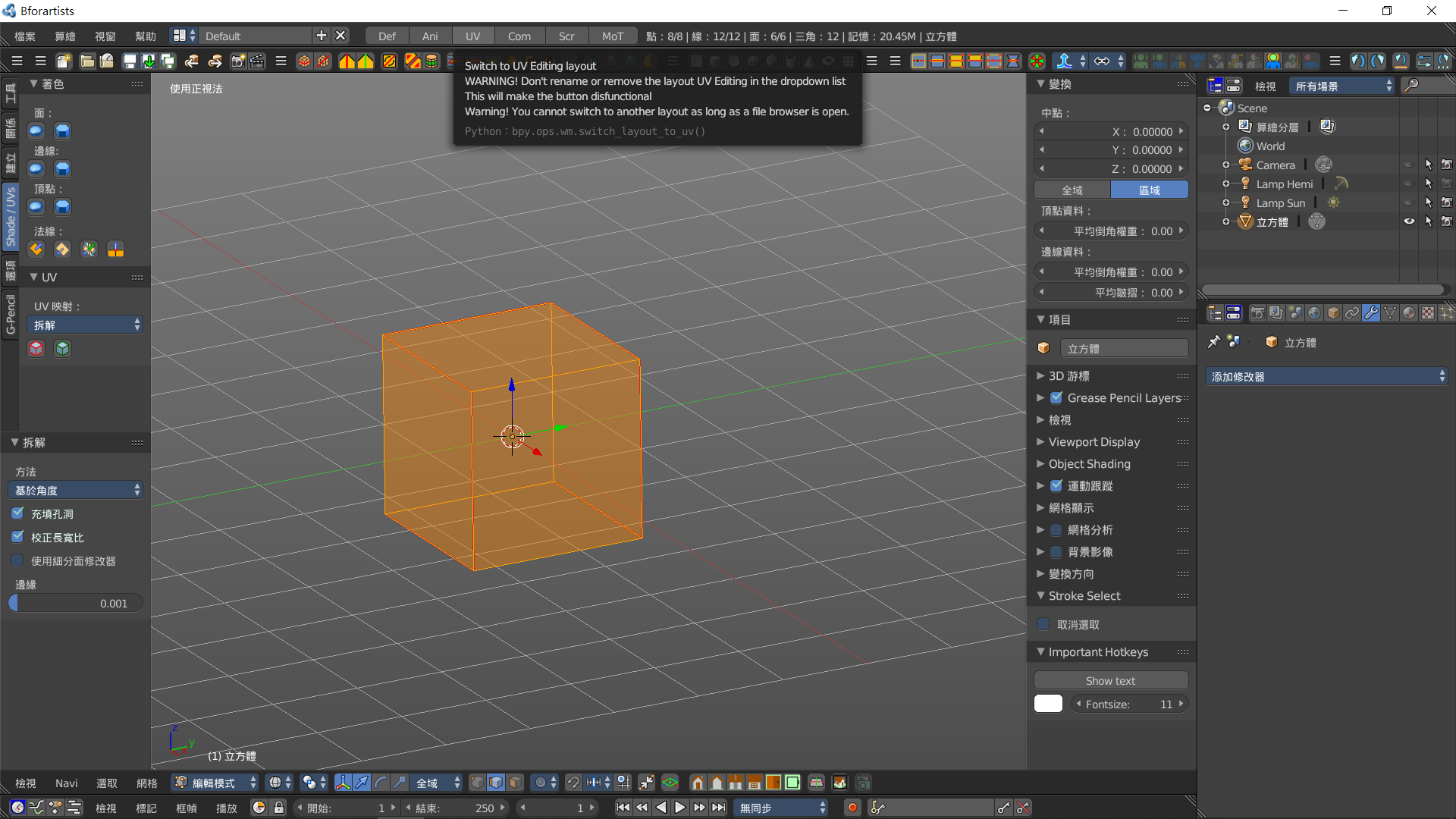Open the 添加修改器 dropdown

(1326, 376)
